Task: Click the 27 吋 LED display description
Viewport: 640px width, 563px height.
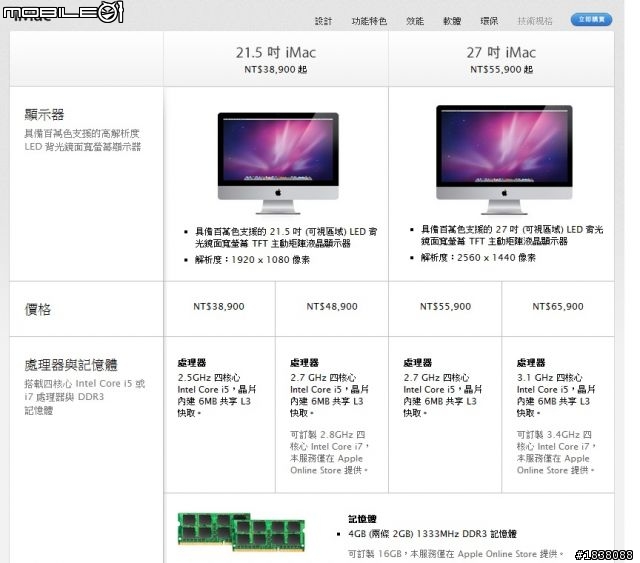Action: tap(512, 236)
